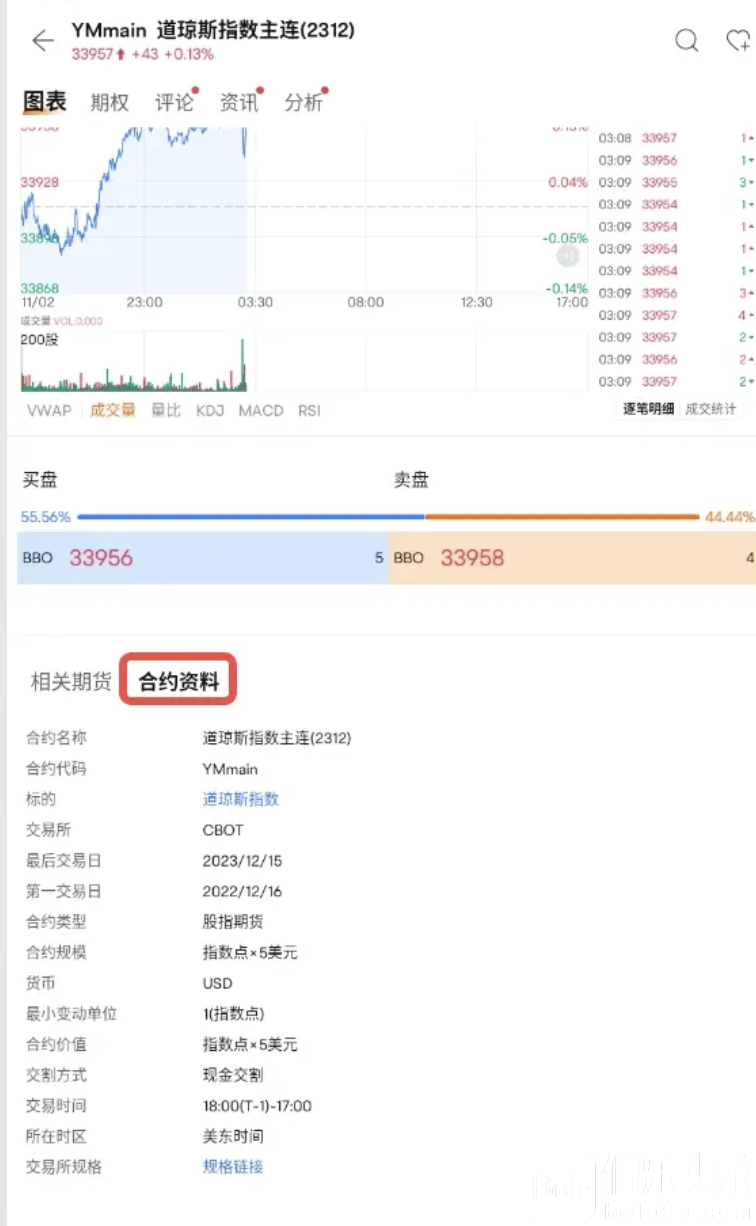Tap bid percentage 55.56%
The image size is (756, 1226).
pyautogui.click(x=46, y=517)
